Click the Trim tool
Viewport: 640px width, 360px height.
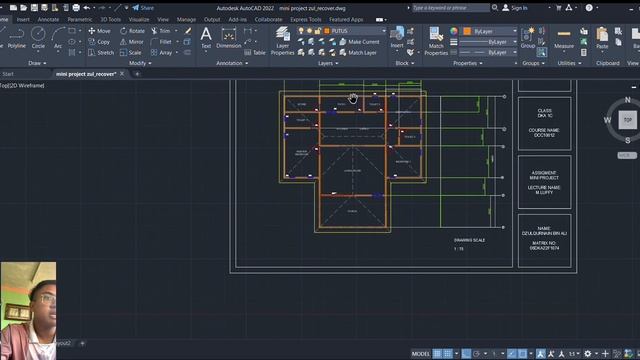click(161, 31)
